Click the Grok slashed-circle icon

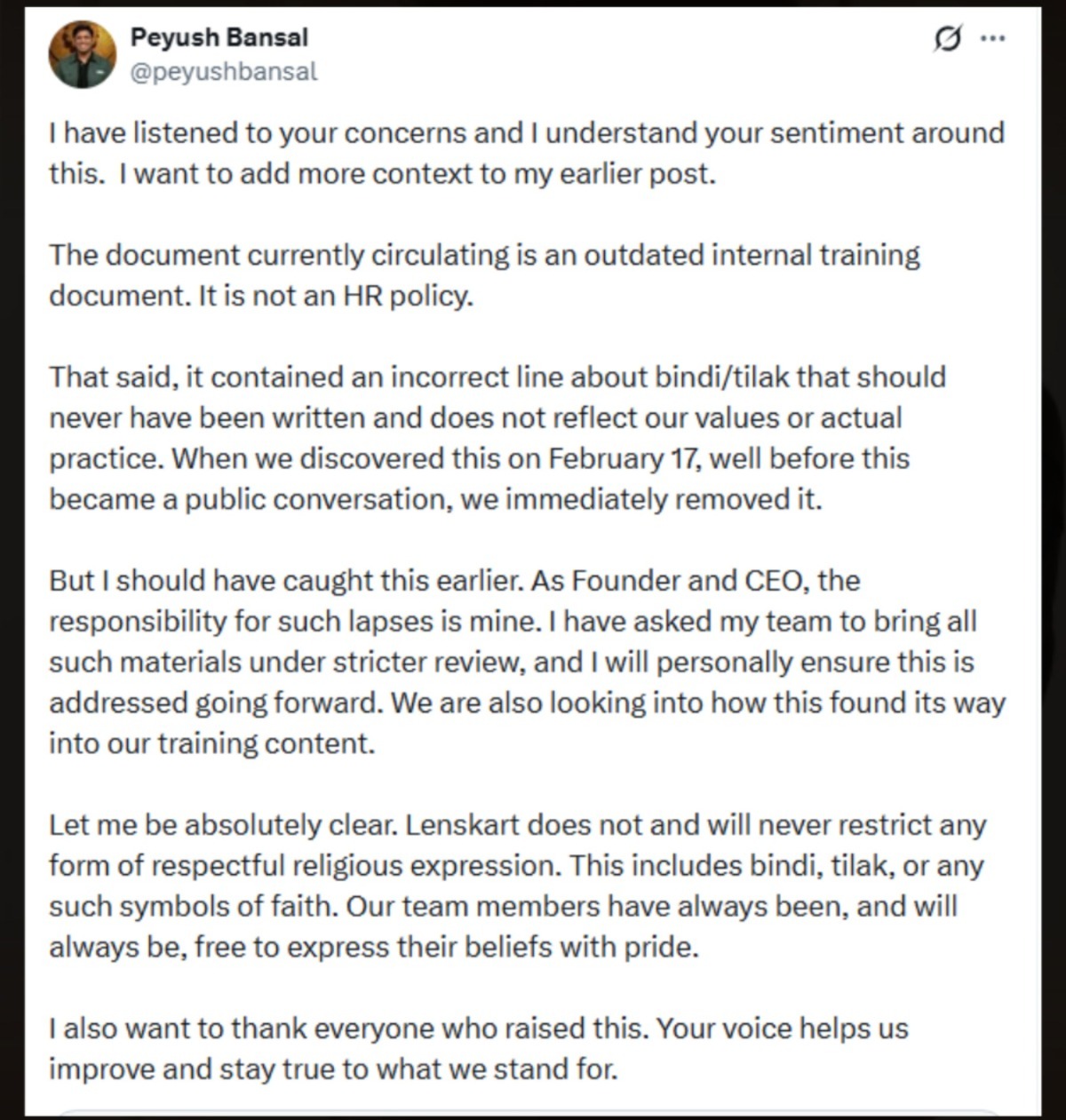pos(948,39)
